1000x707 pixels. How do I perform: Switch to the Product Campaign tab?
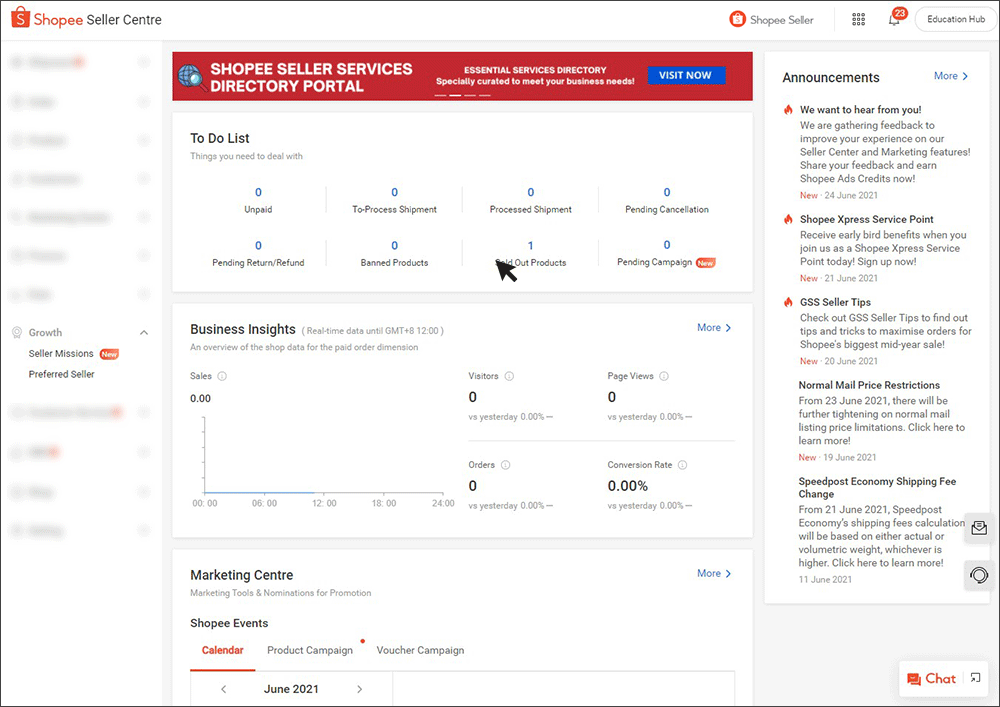[310, 650]
